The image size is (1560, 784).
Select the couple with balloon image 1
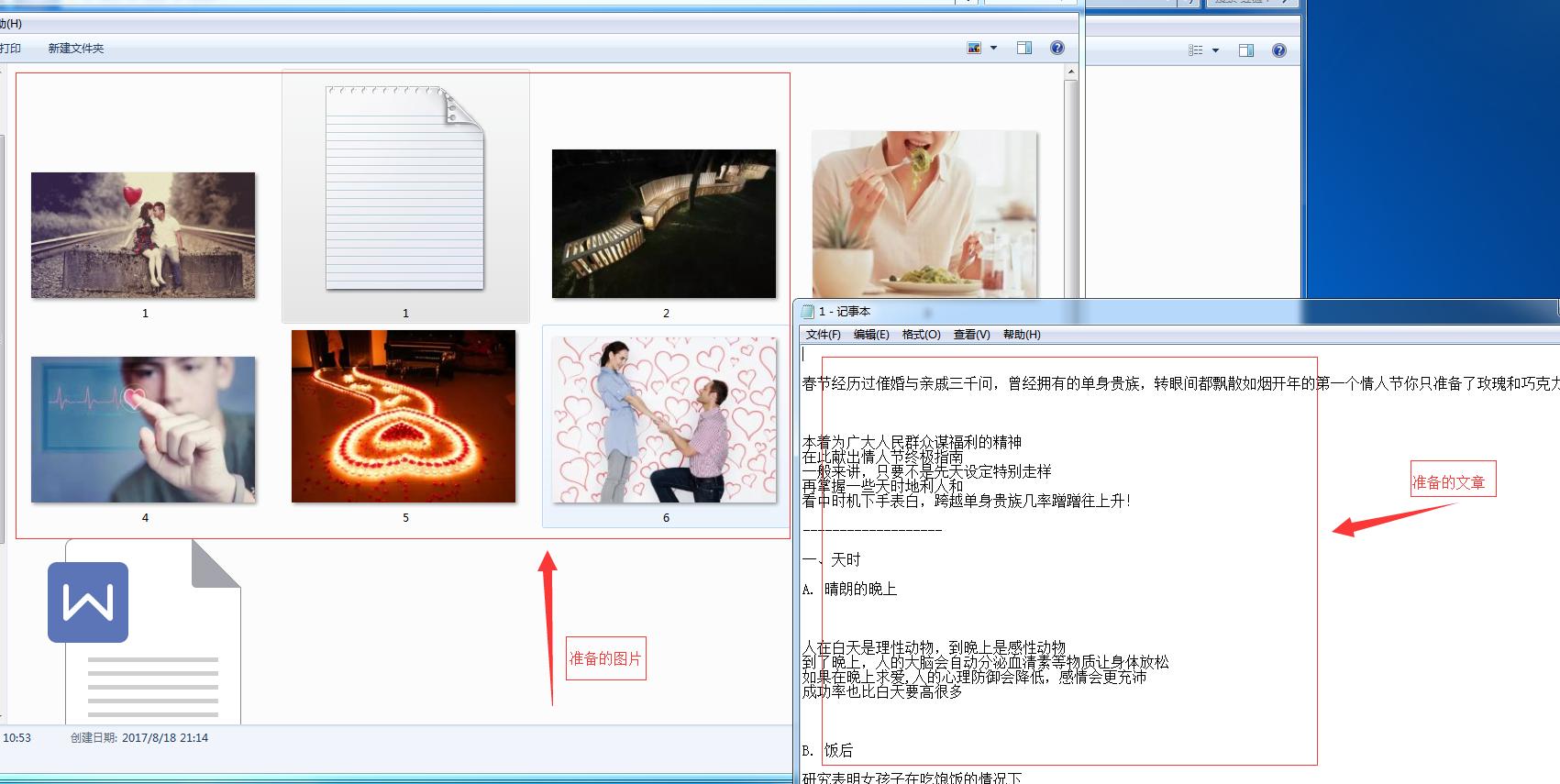pyautogui.click(x=143, y=235)
